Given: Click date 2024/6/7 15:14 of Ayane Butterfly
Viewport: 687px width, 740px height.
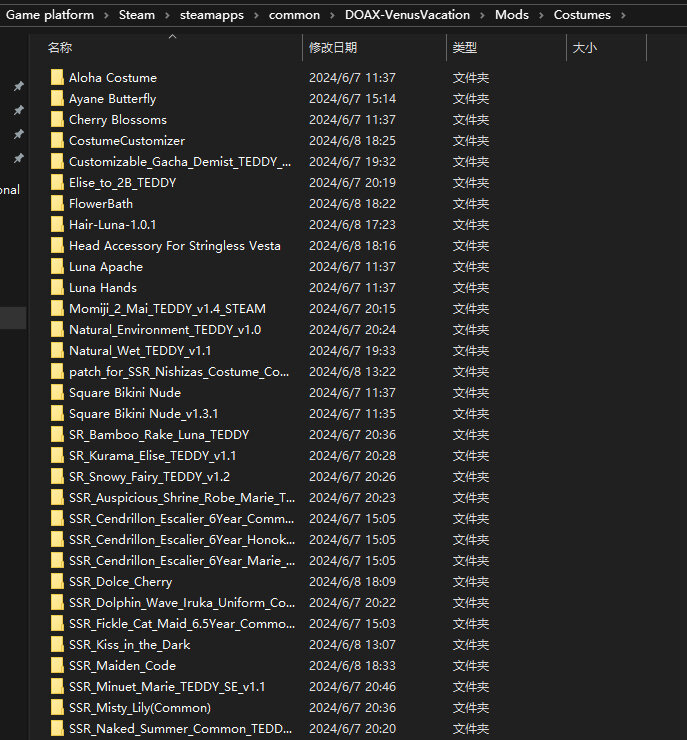Looking at the screenshot, I should coord(352,99).
